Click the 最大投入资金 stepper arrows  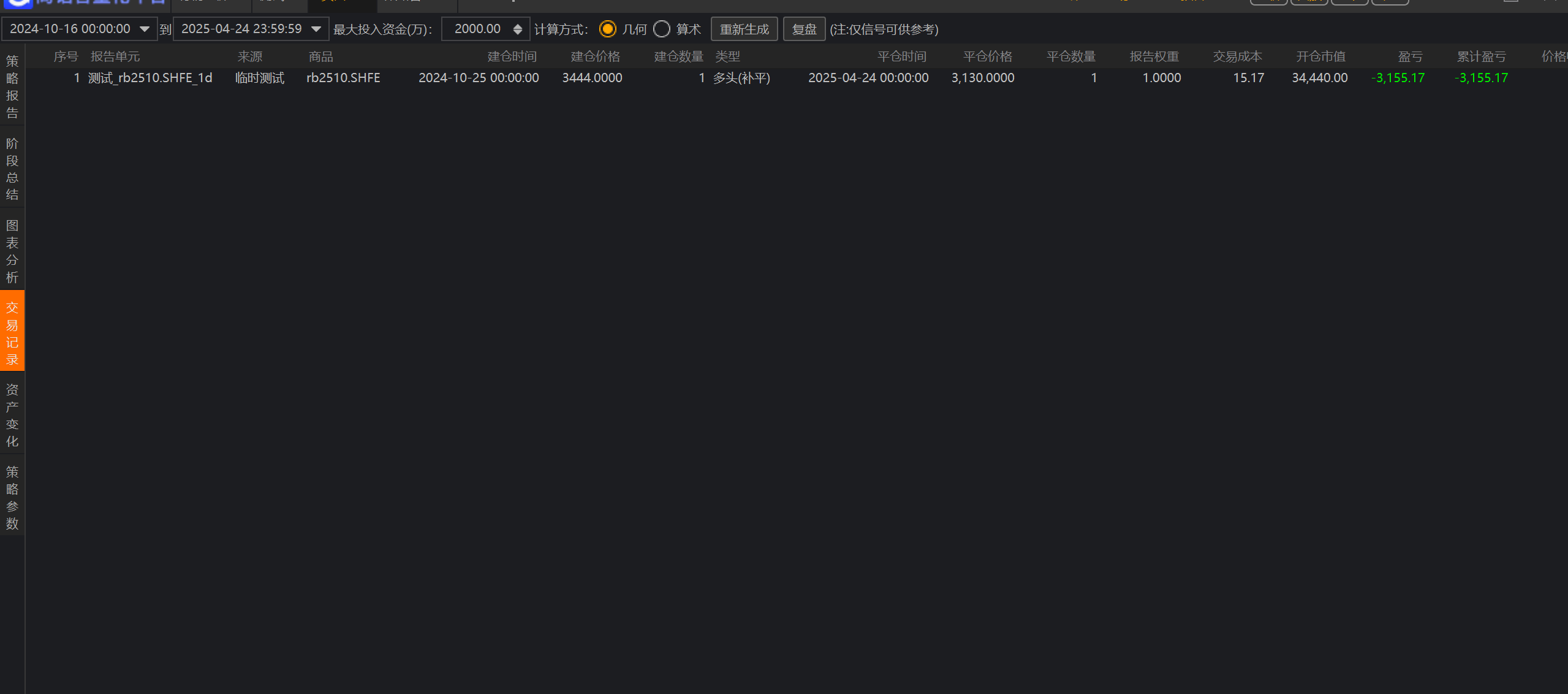[518, 29]
